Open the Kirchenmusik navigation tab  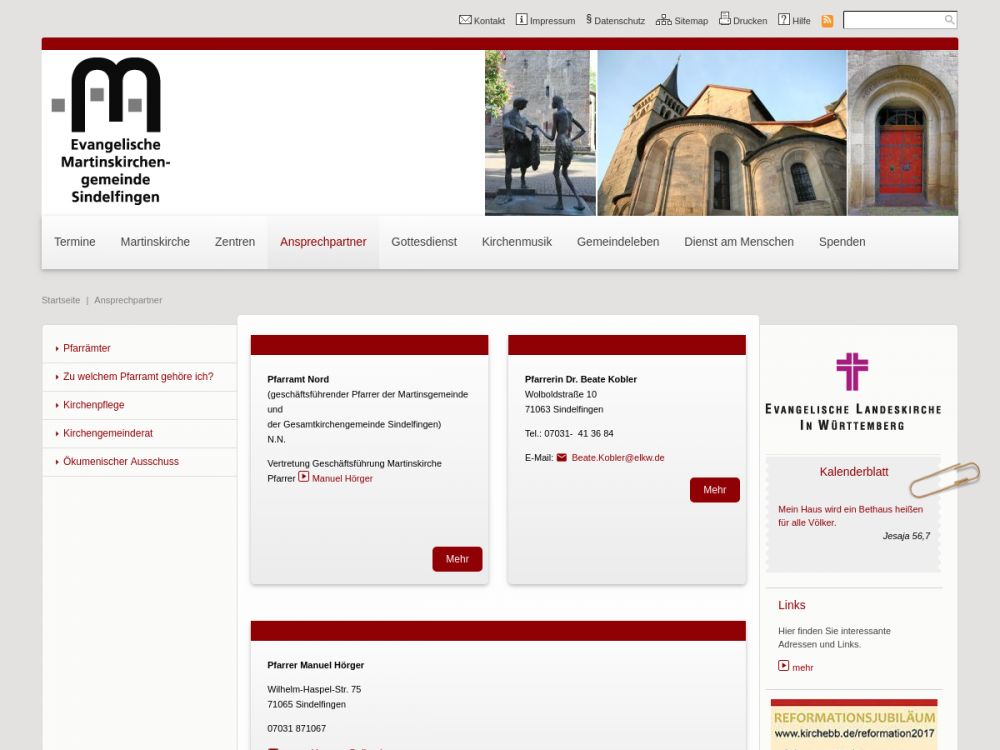[517, 242]
